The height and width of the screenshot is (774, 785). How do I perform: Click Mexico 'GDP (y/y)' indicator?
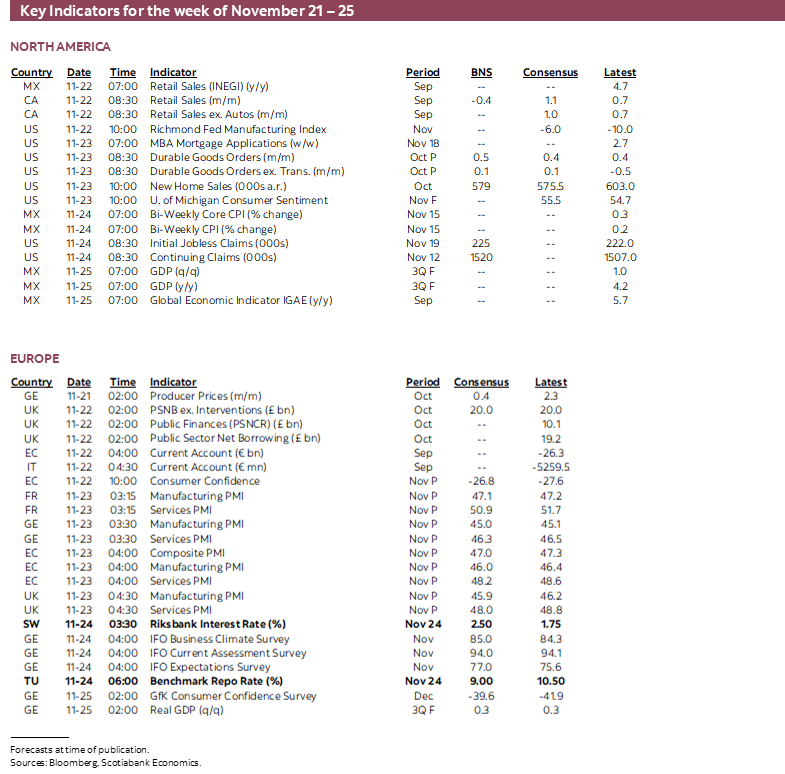[174, 286]
